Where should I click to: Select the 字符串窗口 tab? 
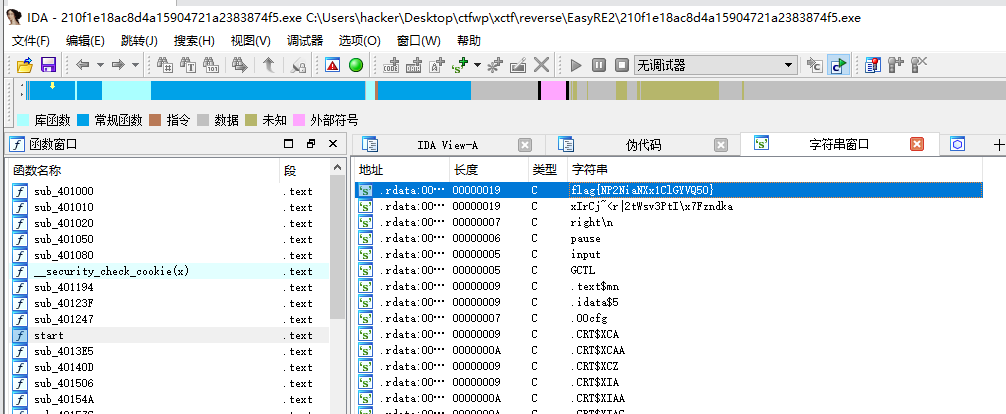tap(840, 144)
